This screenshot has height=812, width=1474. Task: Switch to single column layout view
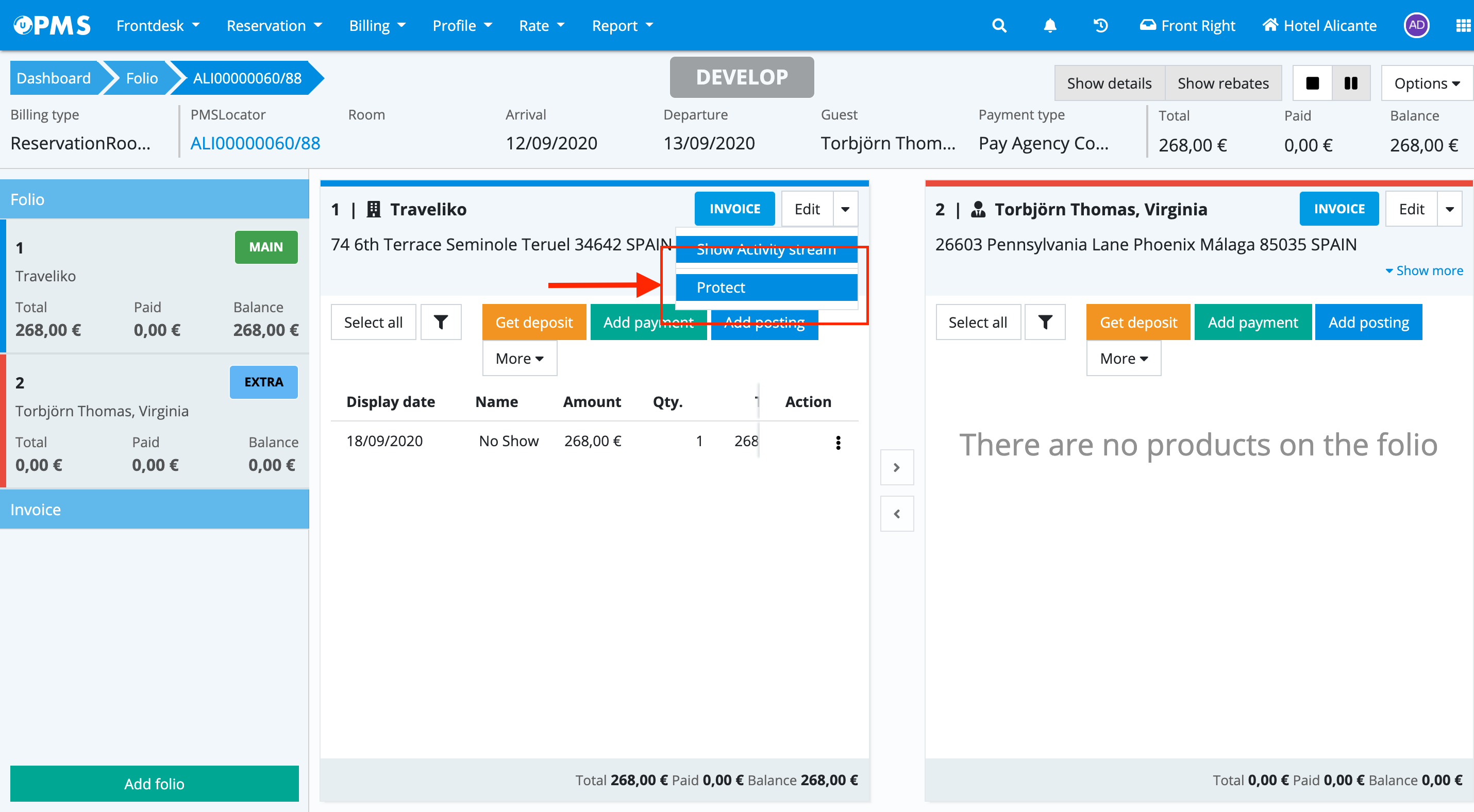(1313, 83)
